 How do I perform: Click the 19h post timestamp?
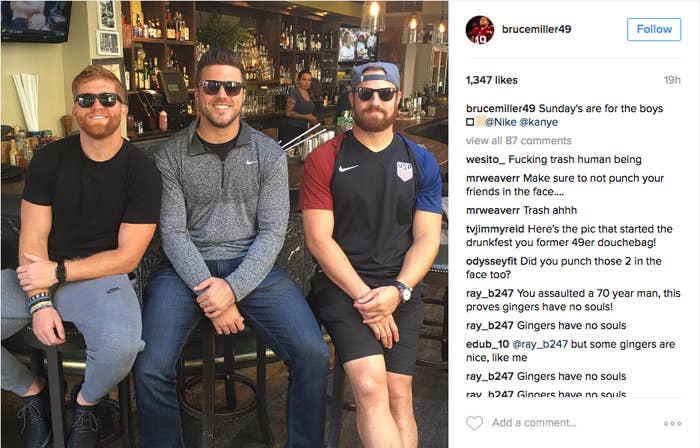(x=672, y=80)
